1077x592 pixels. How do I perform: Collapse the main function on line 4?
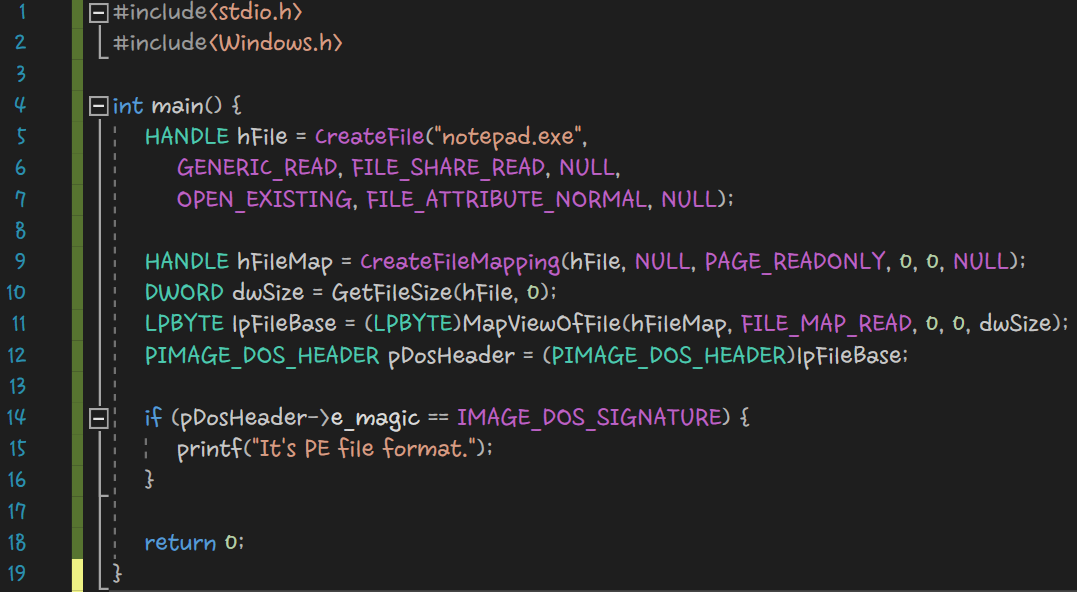99,106
